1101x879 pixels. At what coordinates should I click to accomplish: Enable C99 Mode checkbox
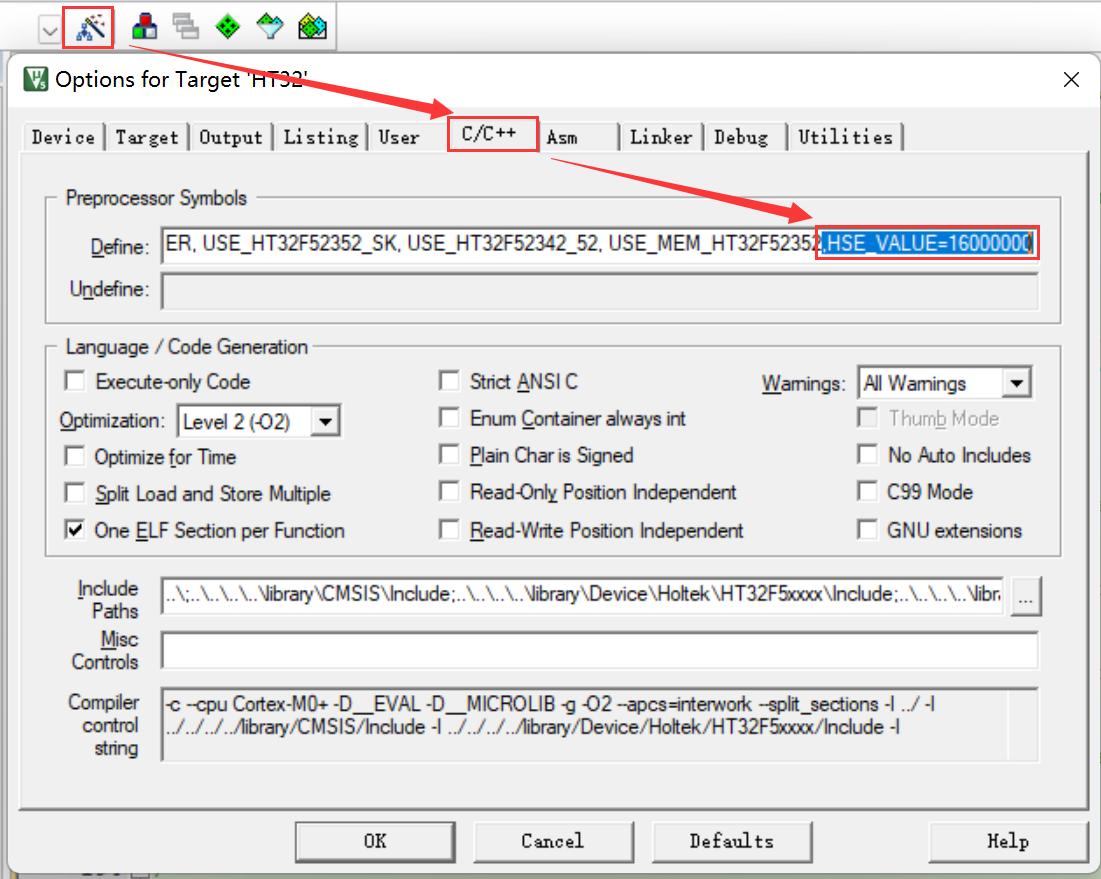[868, 493]
